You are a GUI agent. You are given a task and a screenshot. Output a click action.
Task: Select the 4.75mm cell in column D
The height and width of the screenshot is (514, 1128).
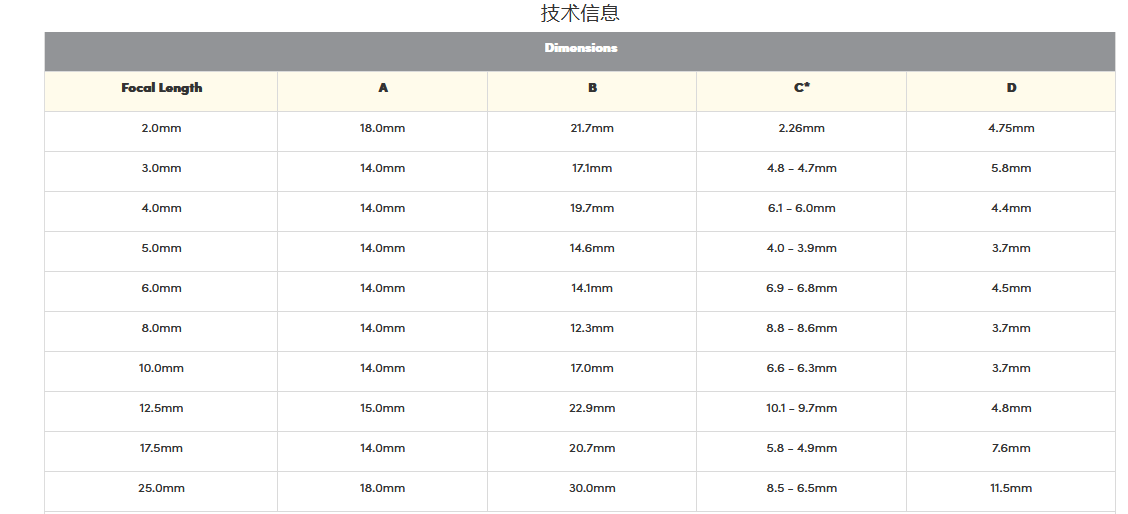pos(1011,128)
